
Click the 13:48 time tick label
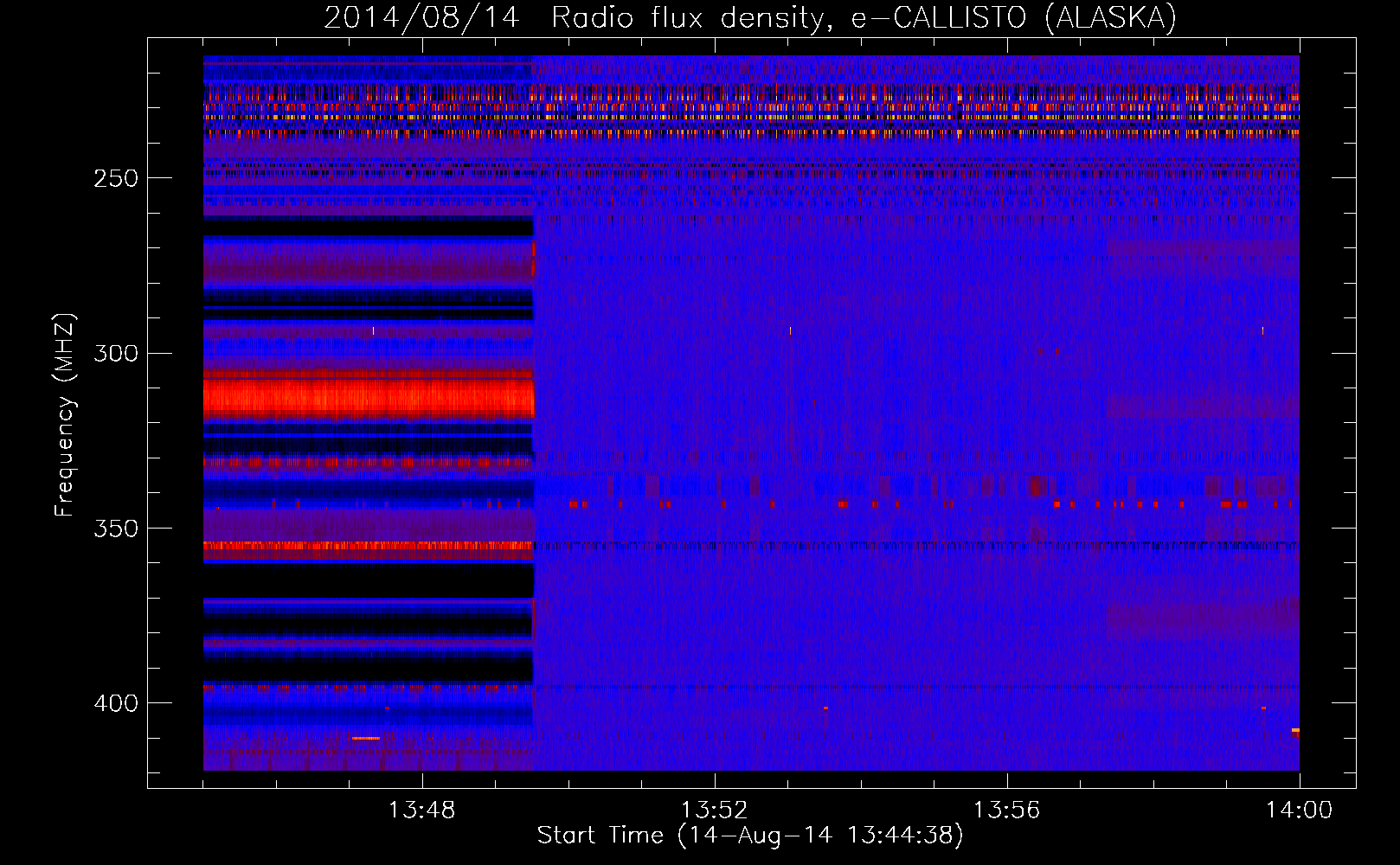coord(422,811)
